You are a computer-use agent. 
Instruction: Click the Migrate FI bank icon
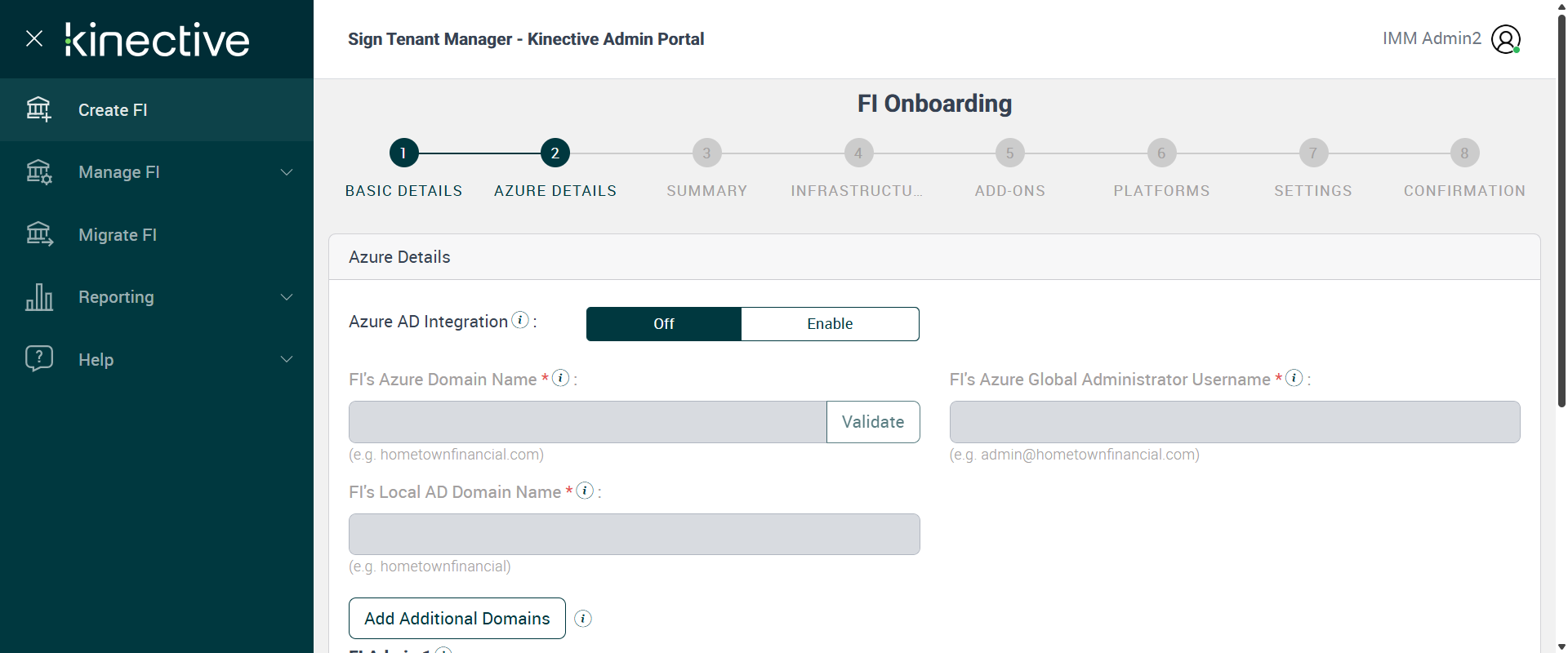(x=38, y=235)
